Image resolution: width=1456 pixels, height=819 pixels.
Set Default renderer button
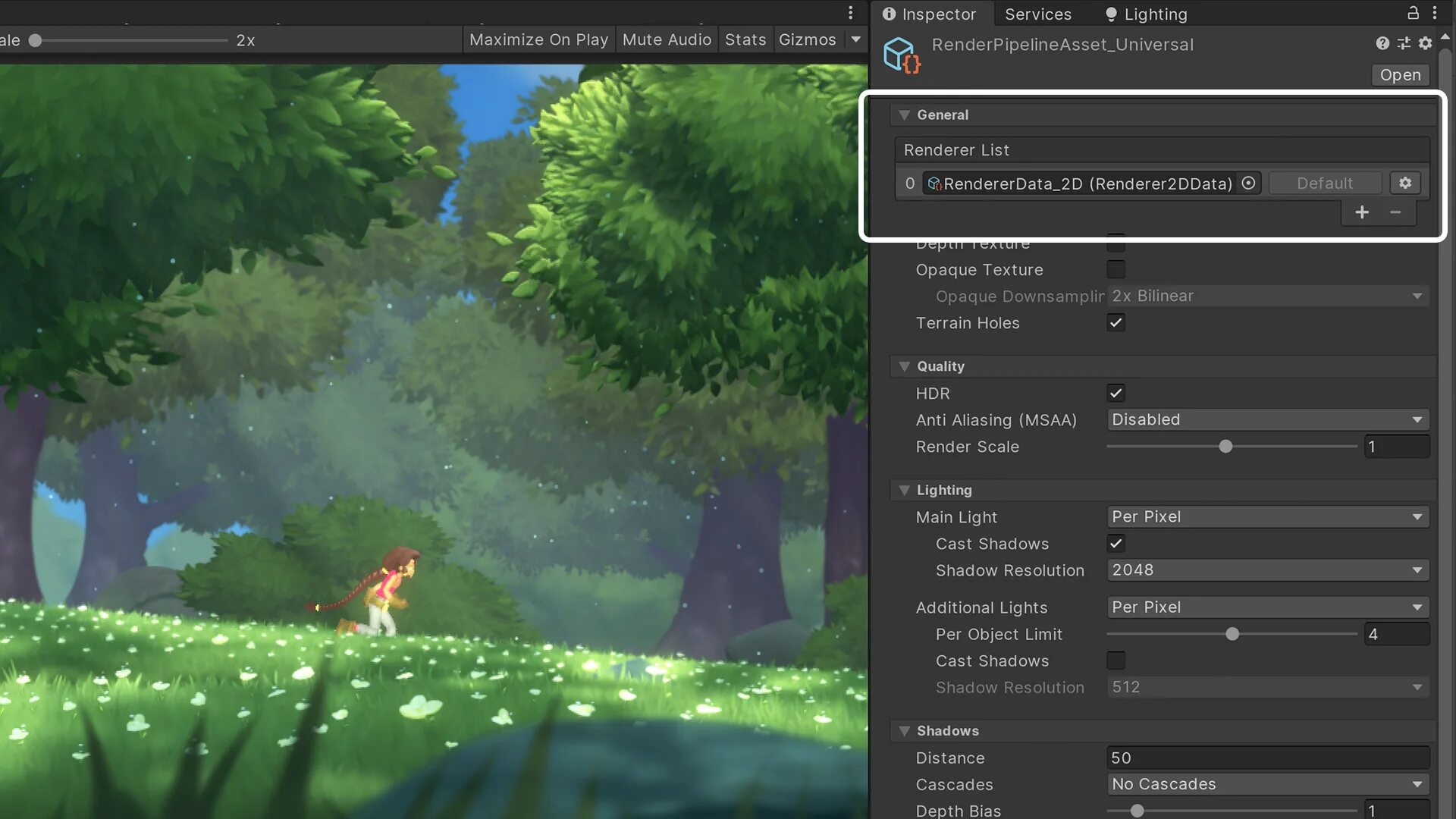pos(1324,184)
